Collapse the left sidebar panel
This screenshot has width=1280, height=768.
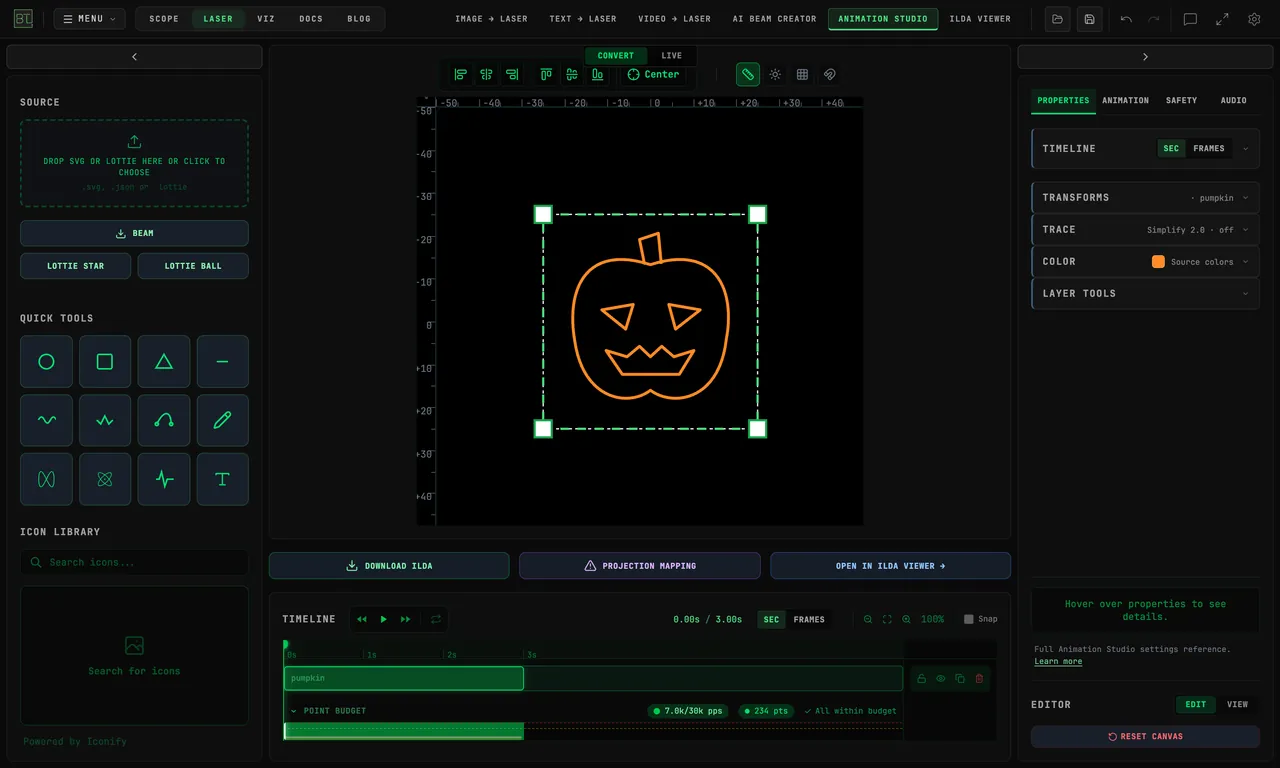(x=134, y=57)
